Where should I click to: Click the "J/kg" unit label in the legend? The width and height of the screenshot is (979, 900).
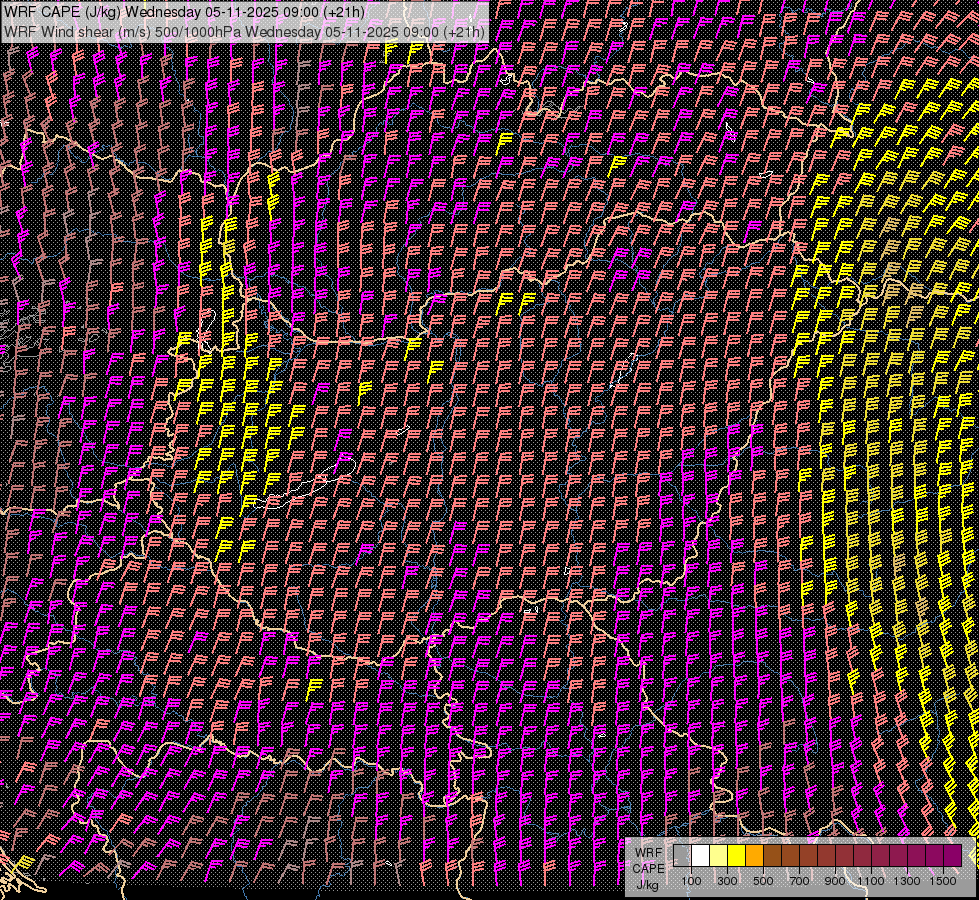pyautogui.click(x=648, y=884)
